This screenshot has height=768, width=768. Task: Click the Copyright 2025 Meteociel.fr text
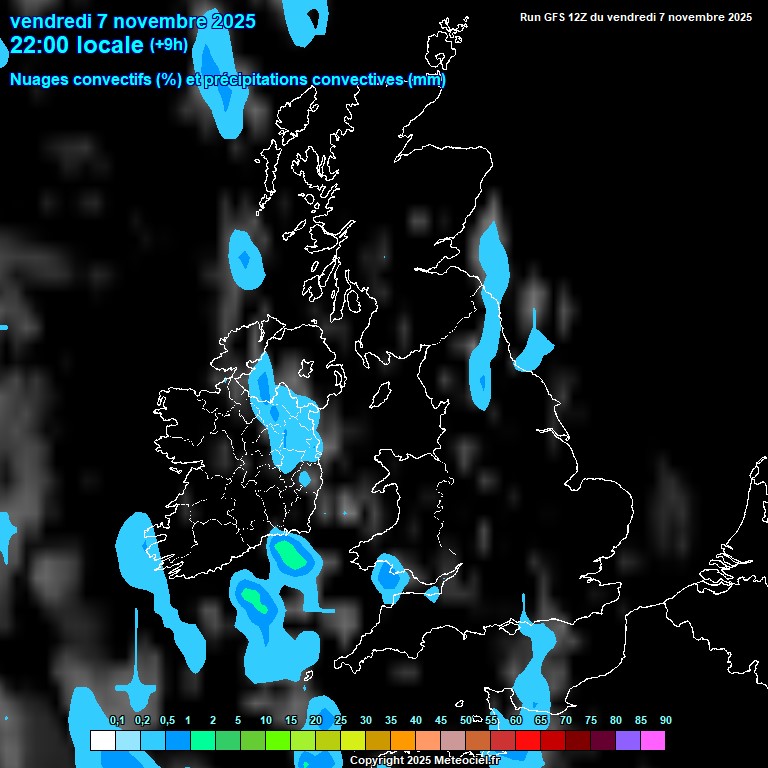(x=424, y=761)
